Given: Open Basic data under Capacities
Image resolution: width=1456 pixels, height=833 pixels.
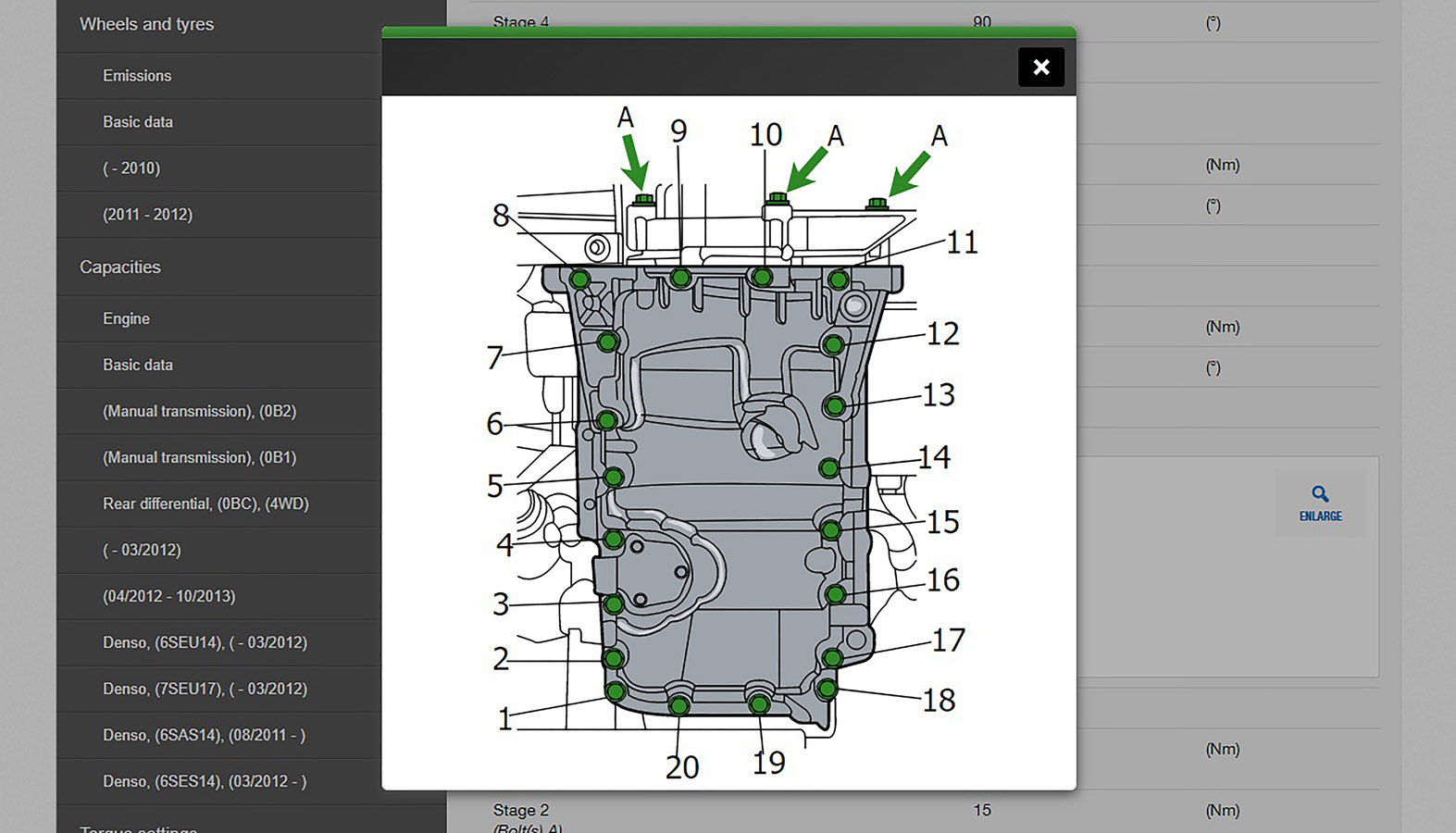Looking at the screenshot, I should (x=138, y=365).
